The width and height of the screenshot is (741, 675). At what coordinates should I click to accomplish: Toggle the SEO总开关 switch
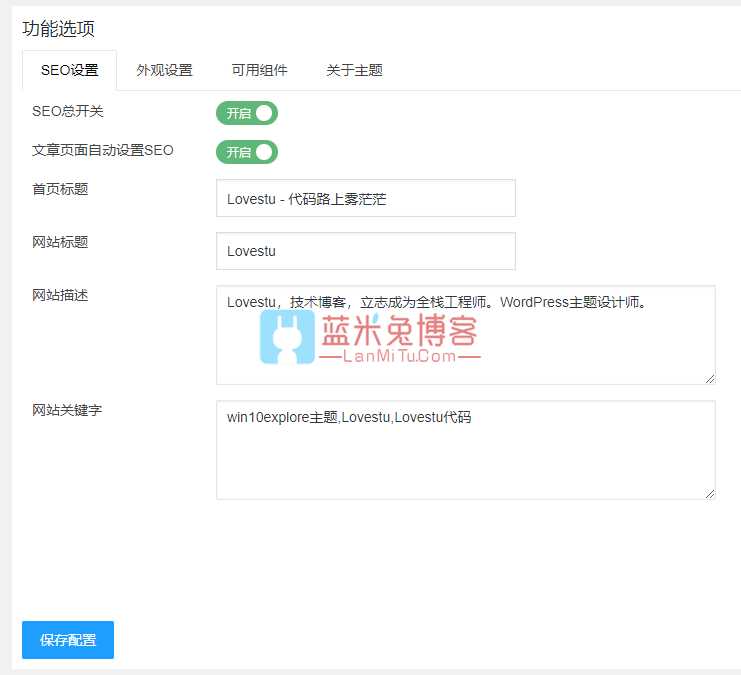(247, 113)
